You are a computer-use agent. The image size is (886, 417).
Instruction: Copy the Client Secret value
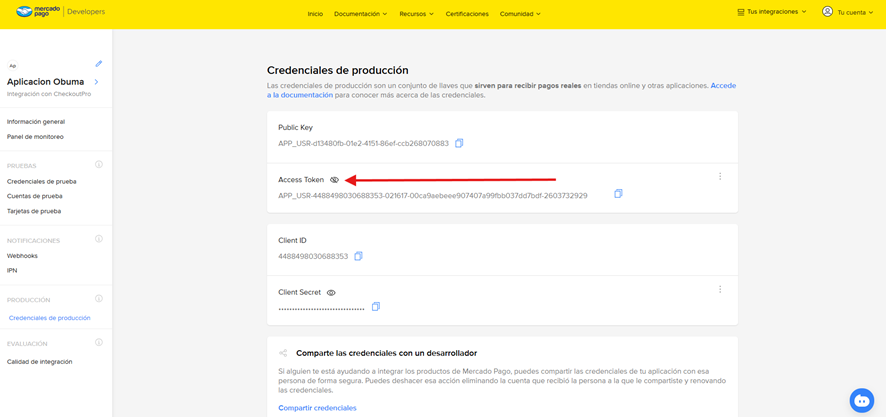point(376,307)
